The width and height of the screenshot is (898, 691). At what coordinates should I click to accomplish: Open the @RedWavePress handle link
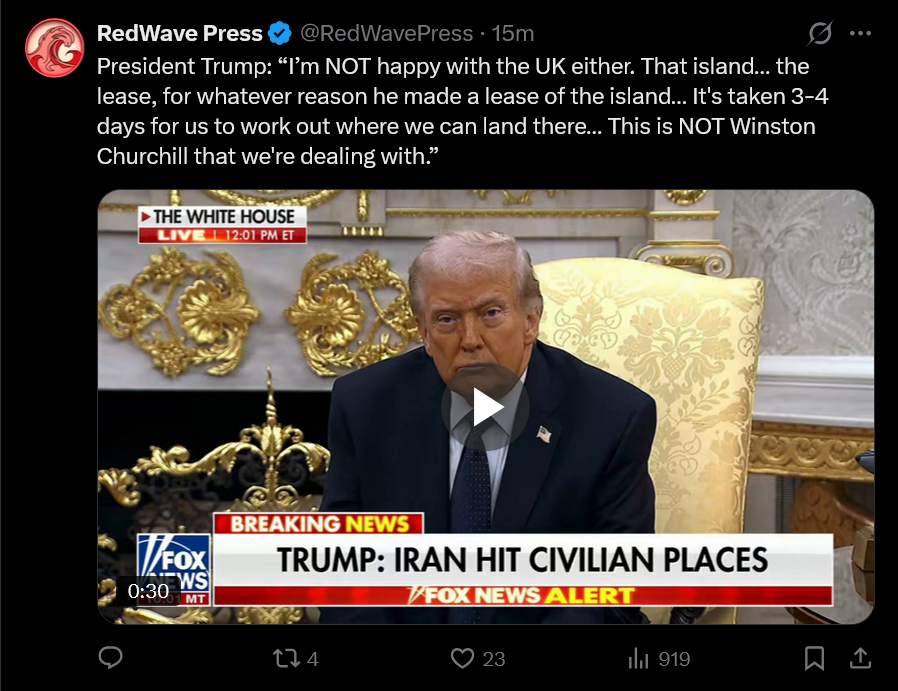[x=387, y=33]
